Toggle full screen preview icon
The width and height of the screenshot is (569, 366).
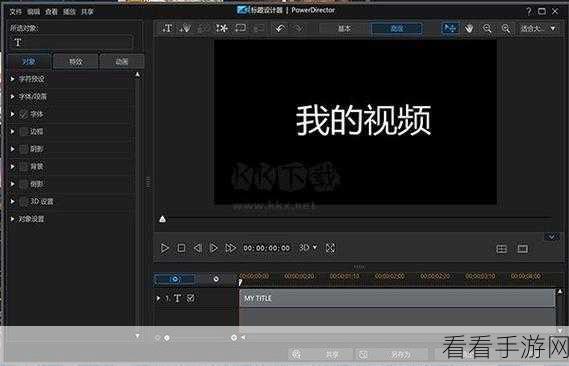tap(330, 248)
